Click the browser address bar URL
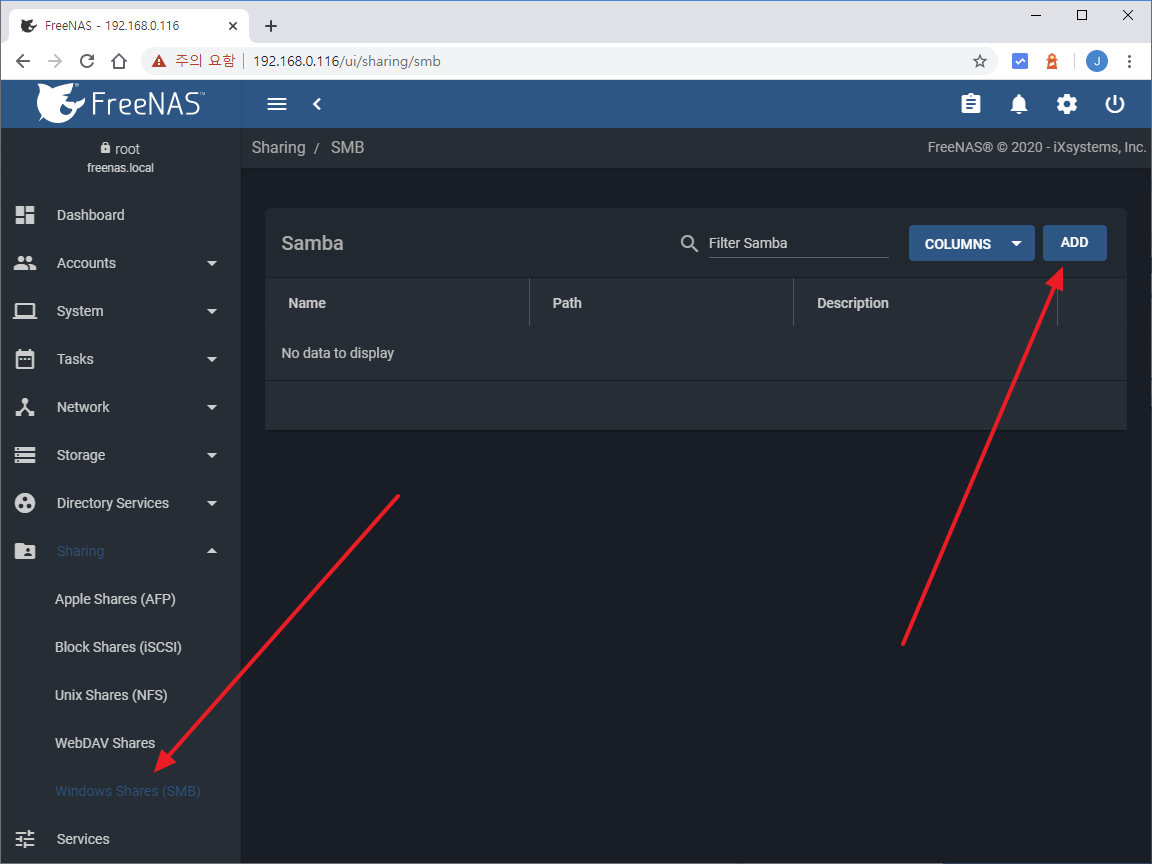The width and height of the screenshot is (1152, 864). pyautogui.click(x=347, y=61)
